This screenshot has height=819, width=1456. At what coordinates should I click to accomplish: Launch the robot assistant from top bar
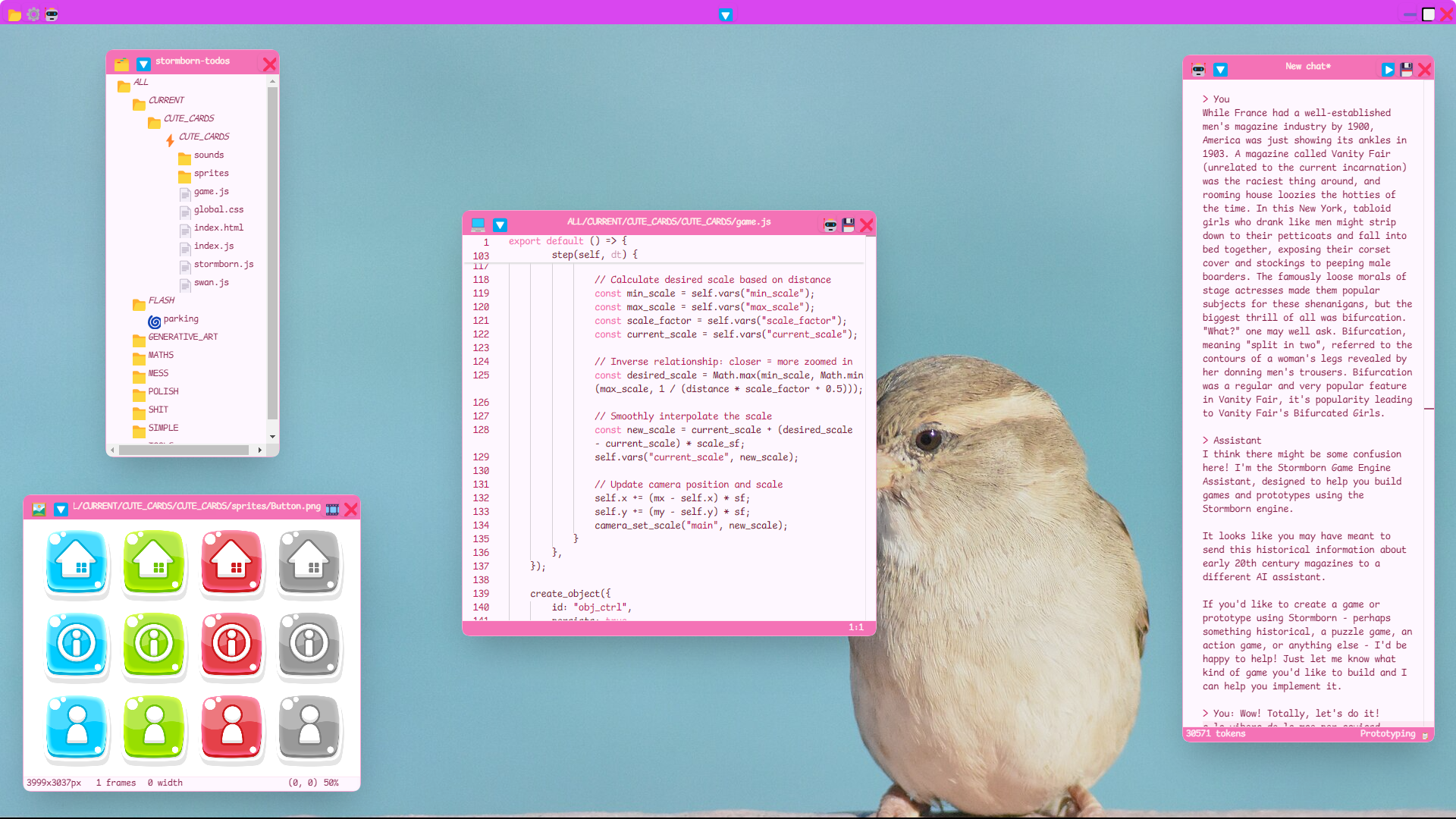(x=52, y=14)
